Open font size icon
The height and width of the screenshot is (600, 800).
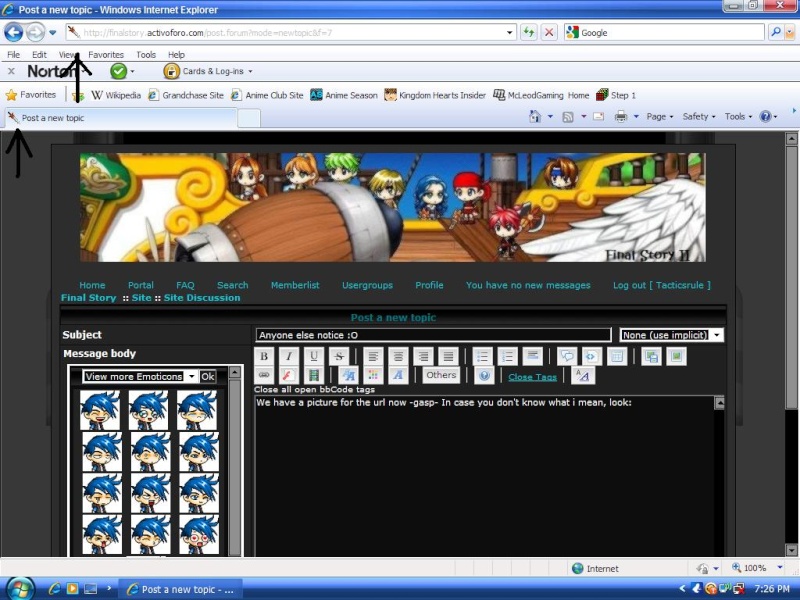pyautogui.click(x=348, y=376)
